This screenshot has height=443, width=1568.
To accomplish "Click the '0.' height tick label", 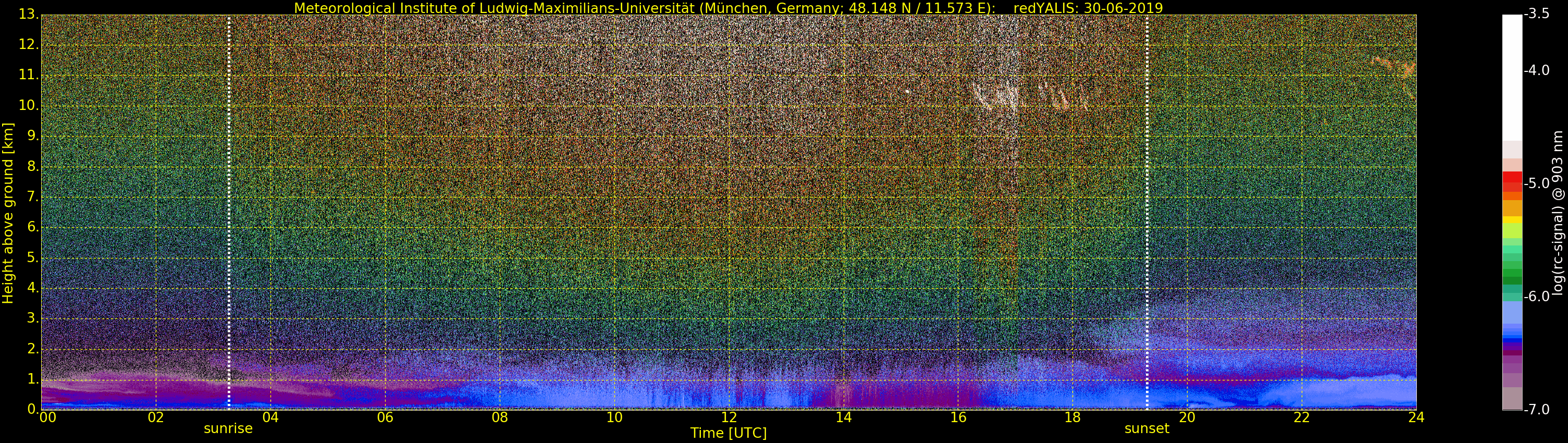I will tap(33, 409).
